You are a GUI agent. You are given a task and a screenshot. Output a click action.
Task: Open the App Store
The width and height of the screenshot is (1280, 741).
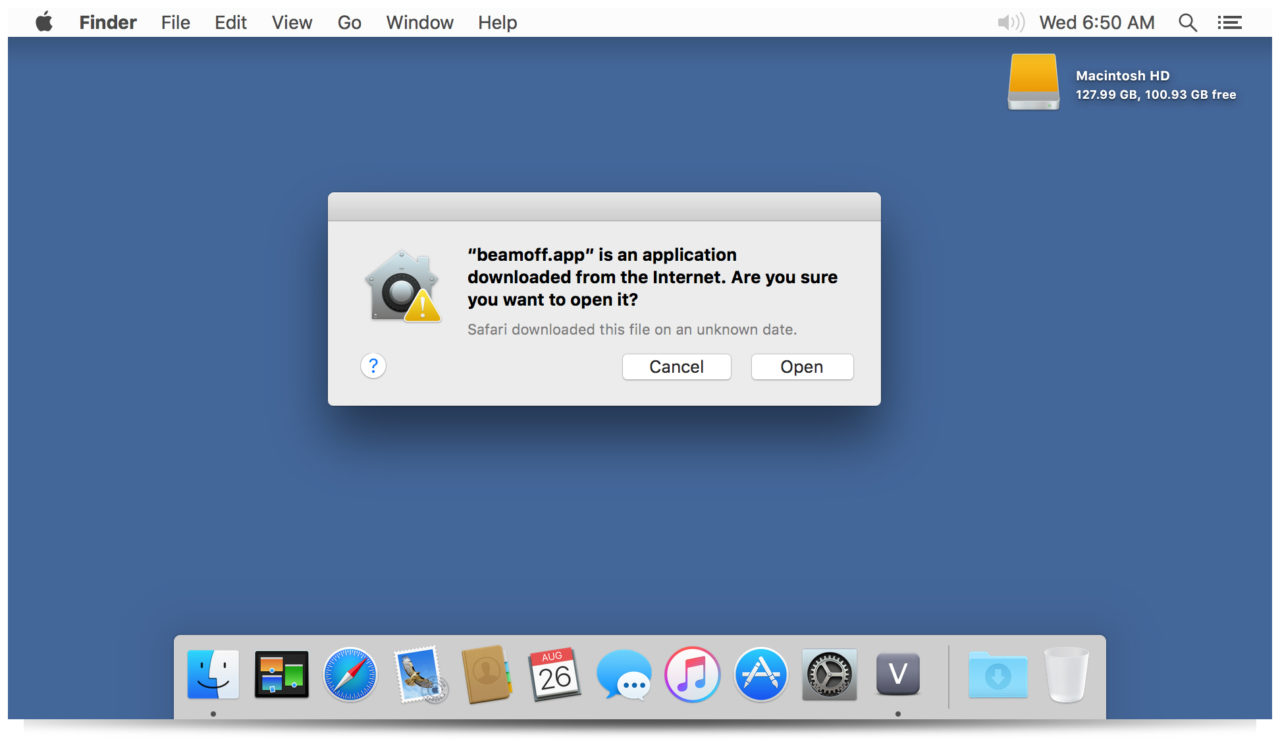(760, 675)
